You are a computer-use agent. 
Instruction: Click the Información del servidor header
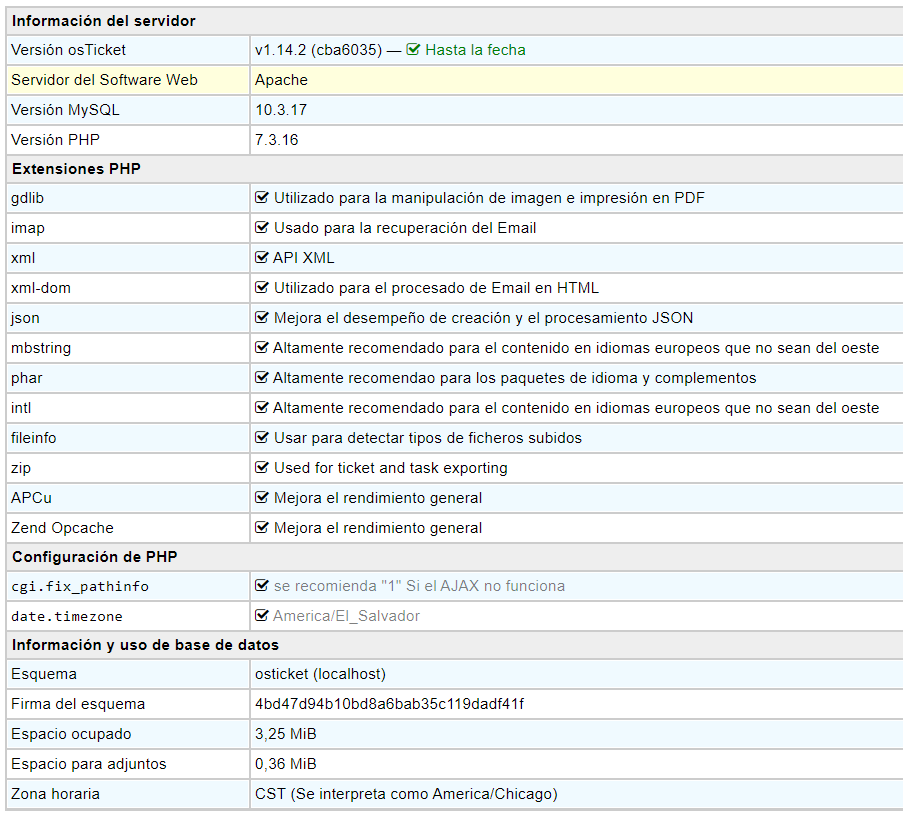[104, 21]
